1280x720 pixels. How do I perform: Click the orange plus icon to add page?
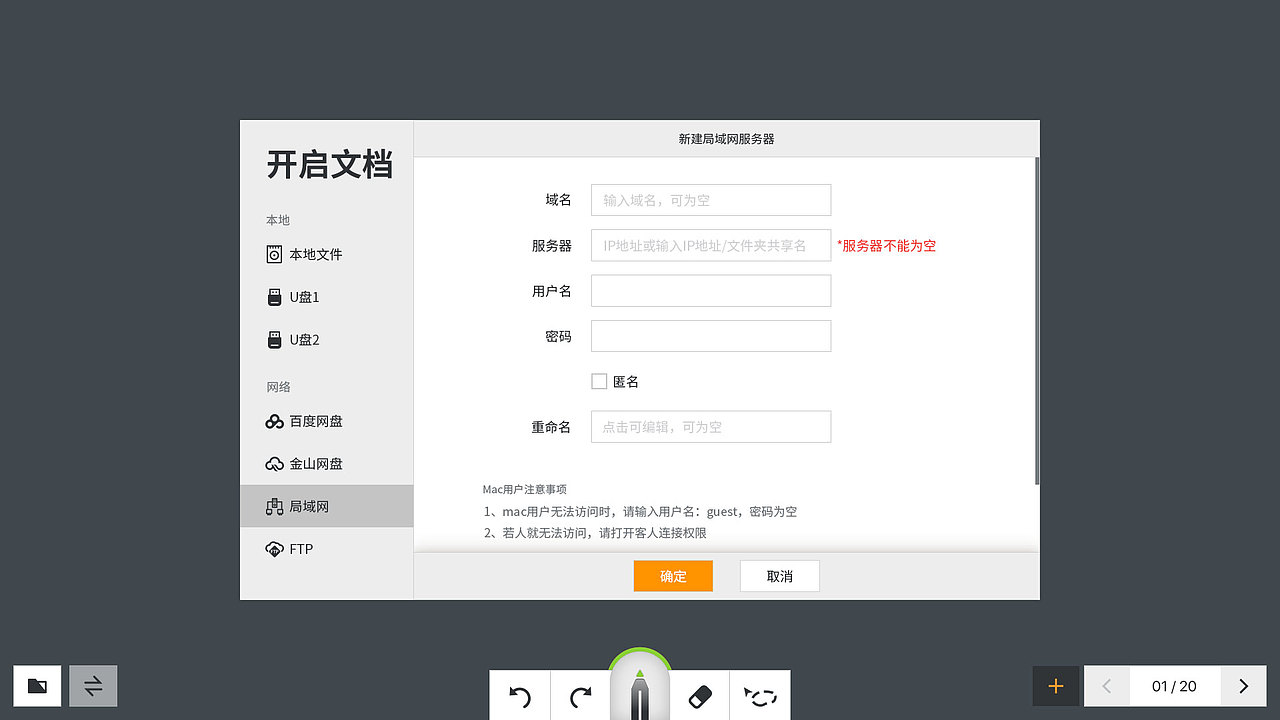tap(1056, 686)
